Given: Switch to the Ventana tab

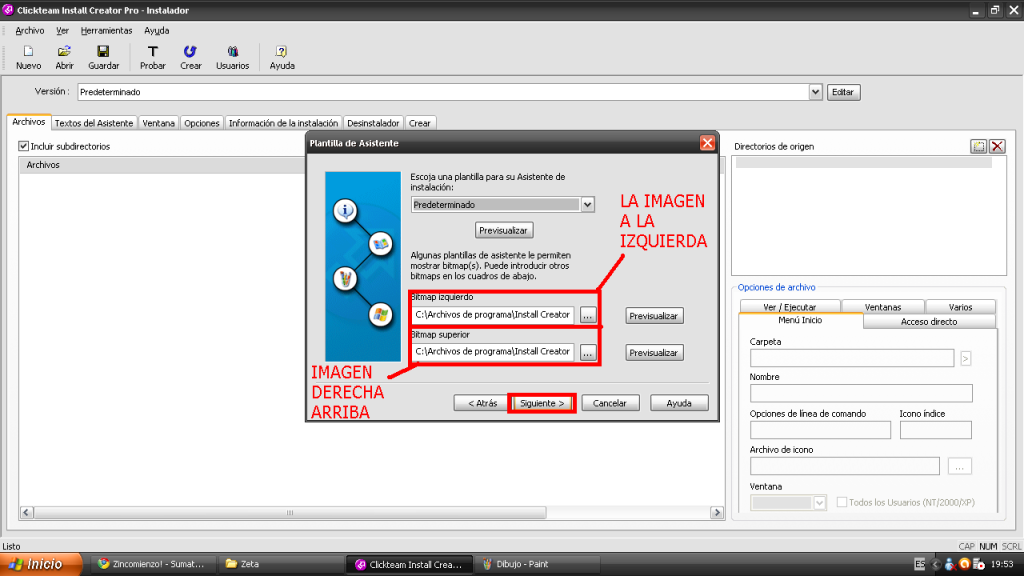Looking at the screenshot, I should pyautogui.click(x=159, y=123).
